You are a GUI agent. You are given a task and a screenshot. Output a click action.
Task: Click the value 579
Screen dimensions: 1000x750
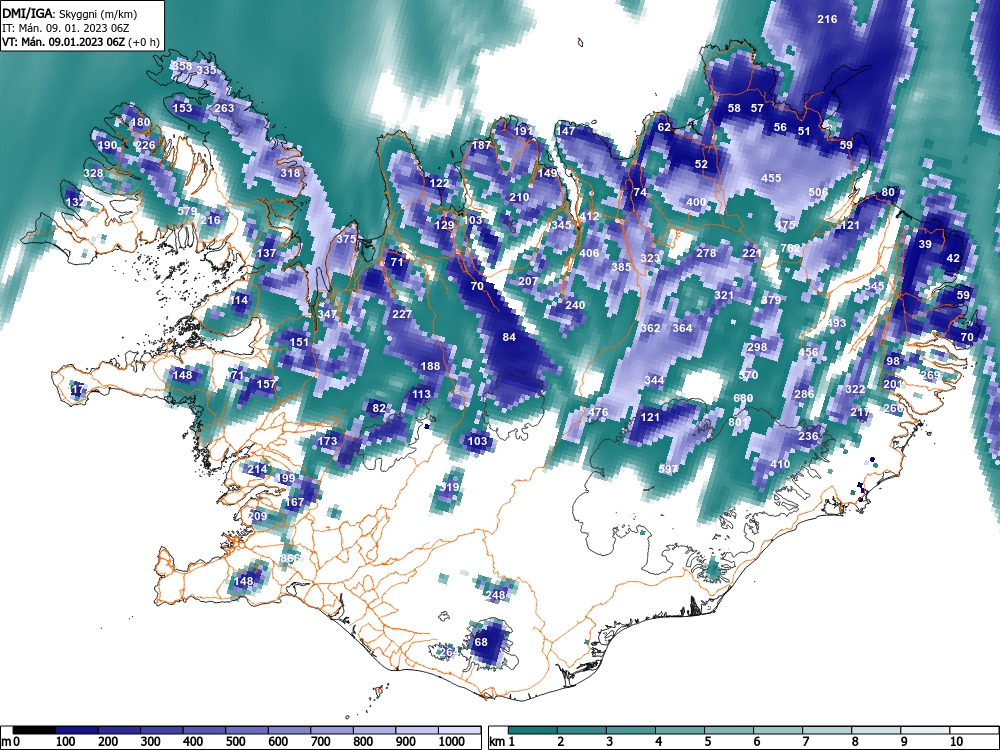point(187,211)
